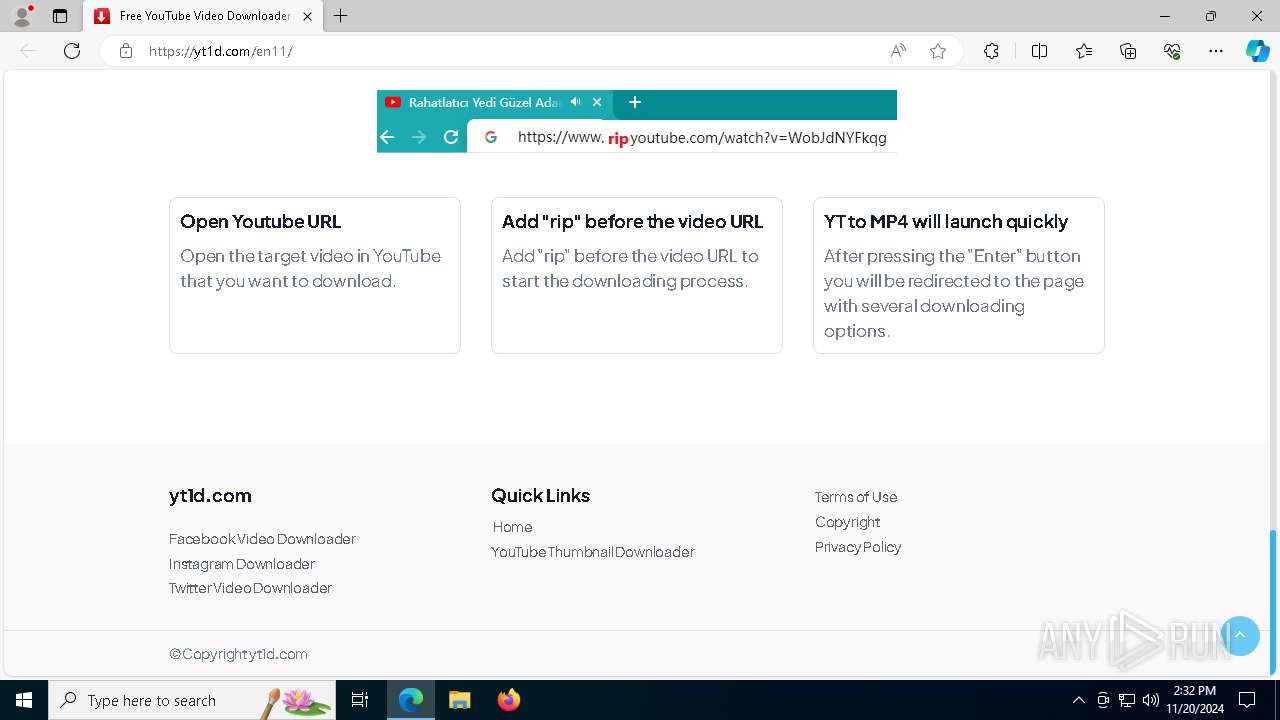Screen dimensions: 1280x720
Task: Open a new browser tab
Action: click(340, 16)
